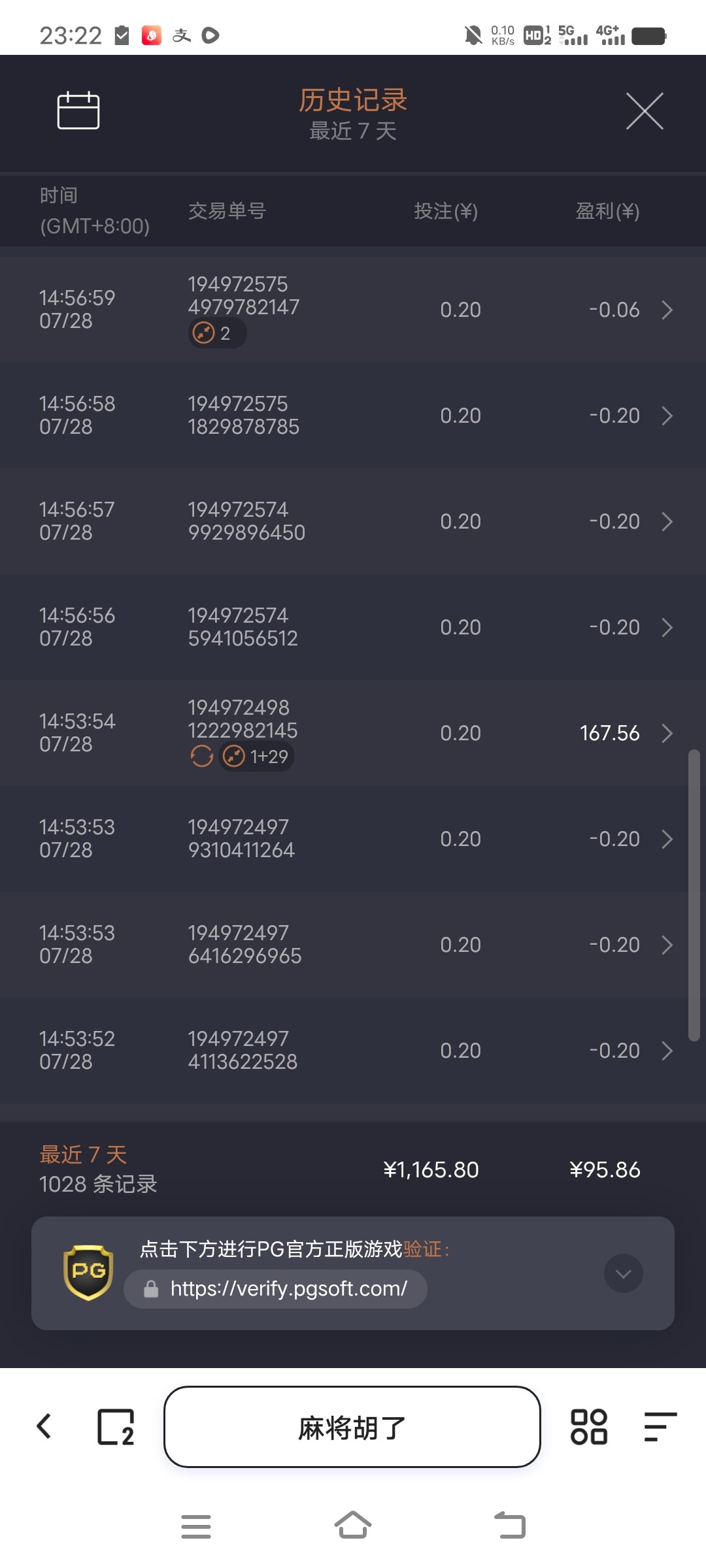Expand the PG verification banner chevron
The image size is (706, 1568).
[623, 1273]
